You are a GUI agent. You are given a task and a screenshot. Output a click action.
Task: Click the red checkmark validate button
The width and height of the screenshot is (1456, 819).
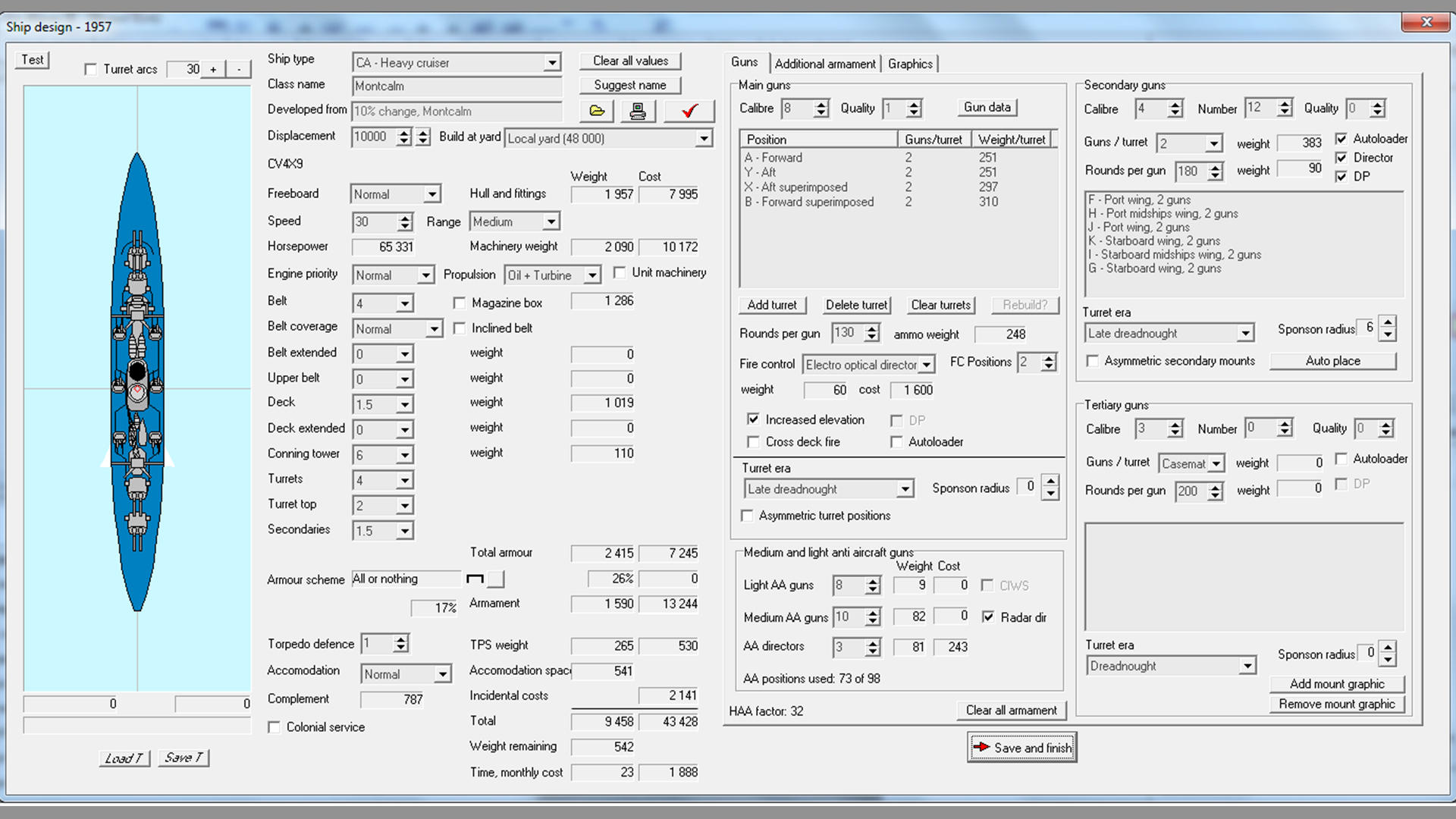tap(689, 111)
